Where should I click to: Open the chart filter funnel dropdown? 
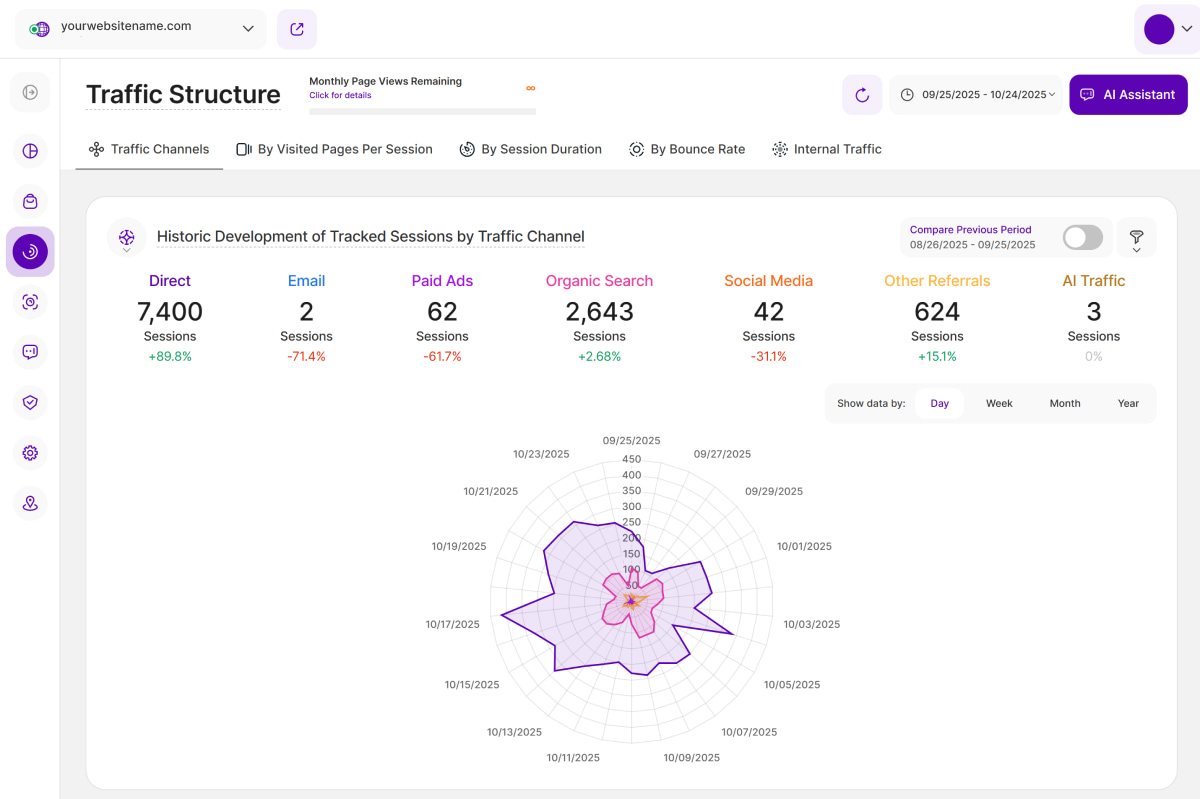pos(1136,238)
